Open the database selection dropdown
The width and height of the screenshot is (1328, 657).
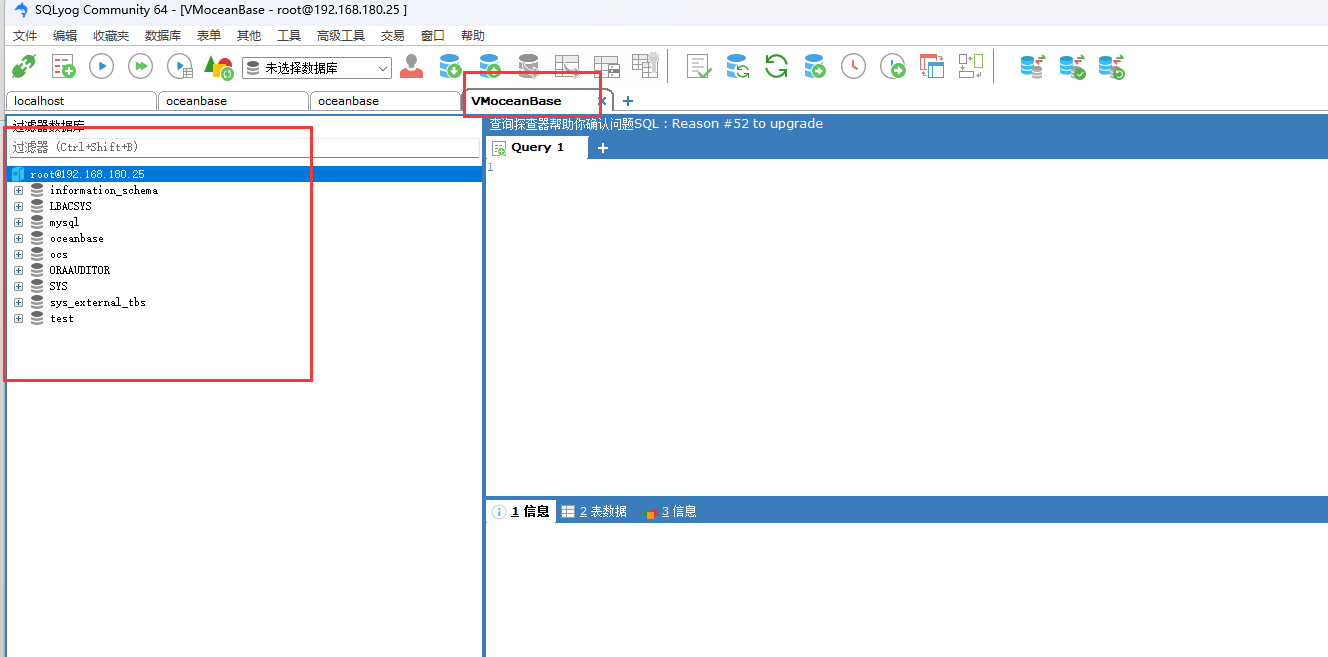pos(318,68)
